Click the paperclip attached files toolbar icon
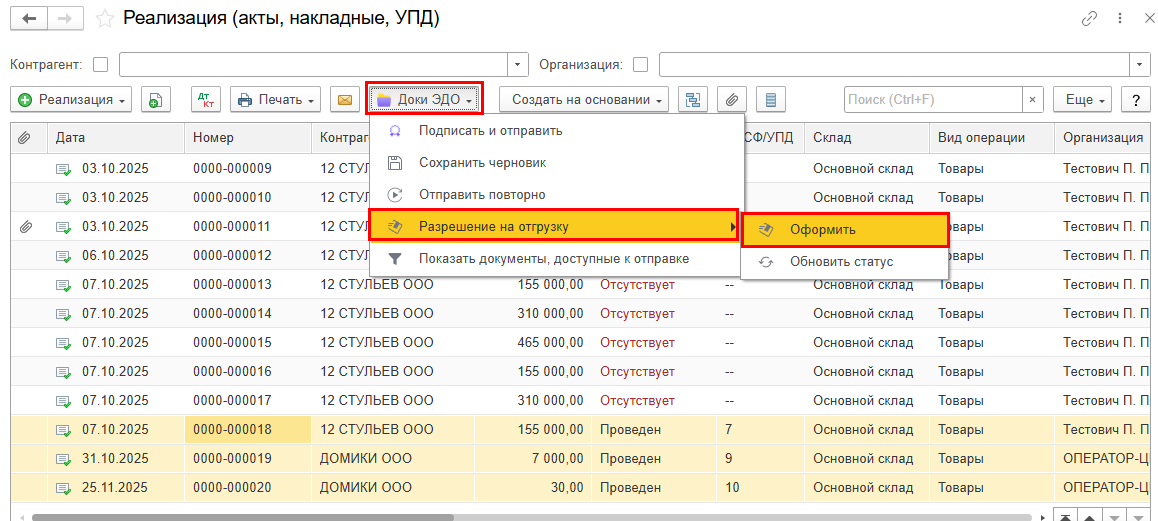 tap(731, 100)
